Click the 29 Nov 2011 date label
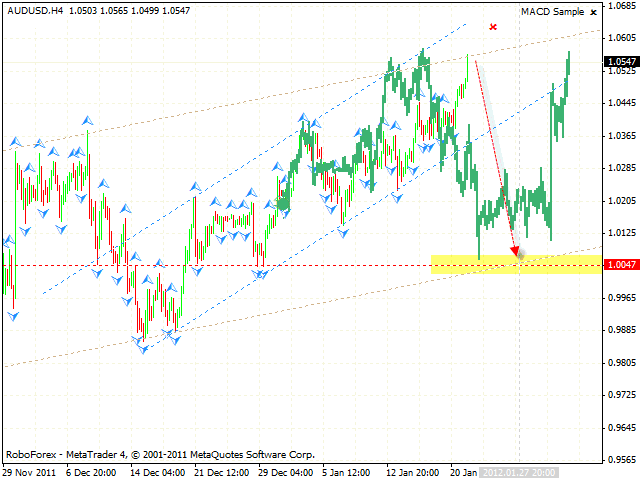This screenshot has height=480, width=640. 30,472
